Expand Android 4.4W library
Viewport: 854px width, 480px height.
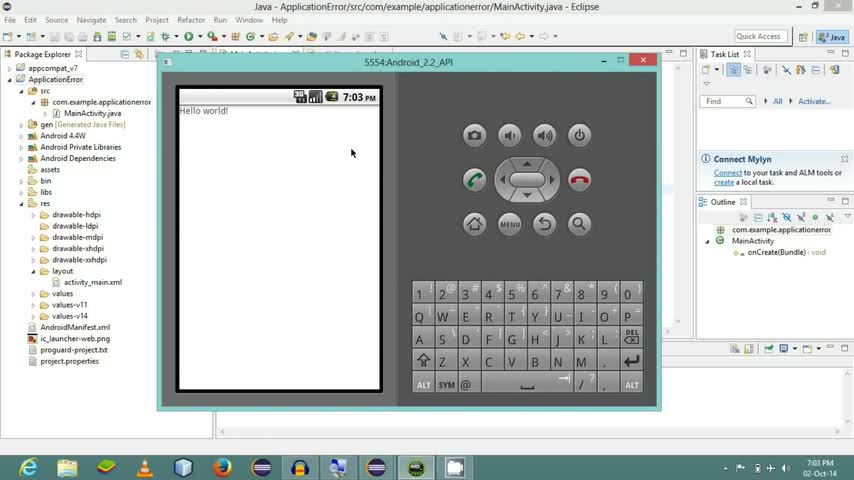(21, 136)
